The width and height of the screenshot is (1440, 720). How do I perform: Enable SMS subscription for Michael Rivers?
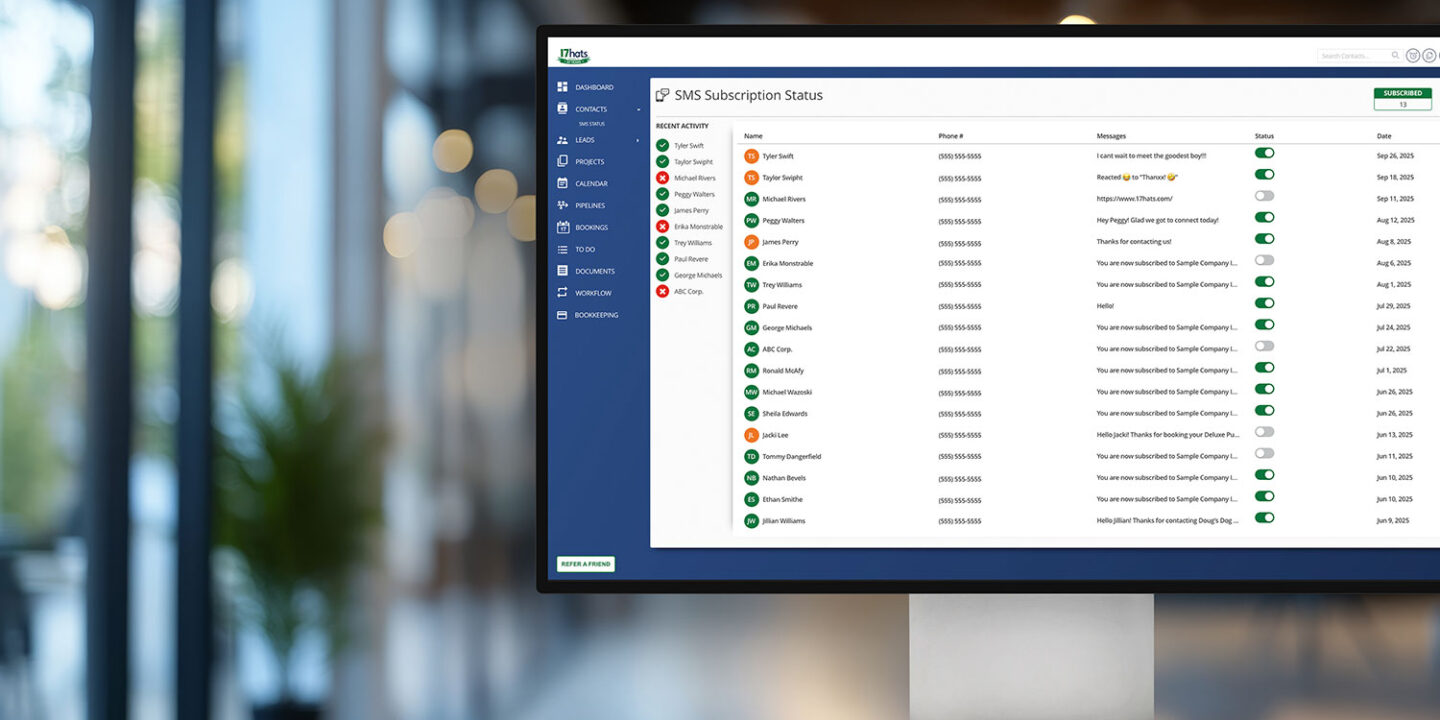point(1264,196)
